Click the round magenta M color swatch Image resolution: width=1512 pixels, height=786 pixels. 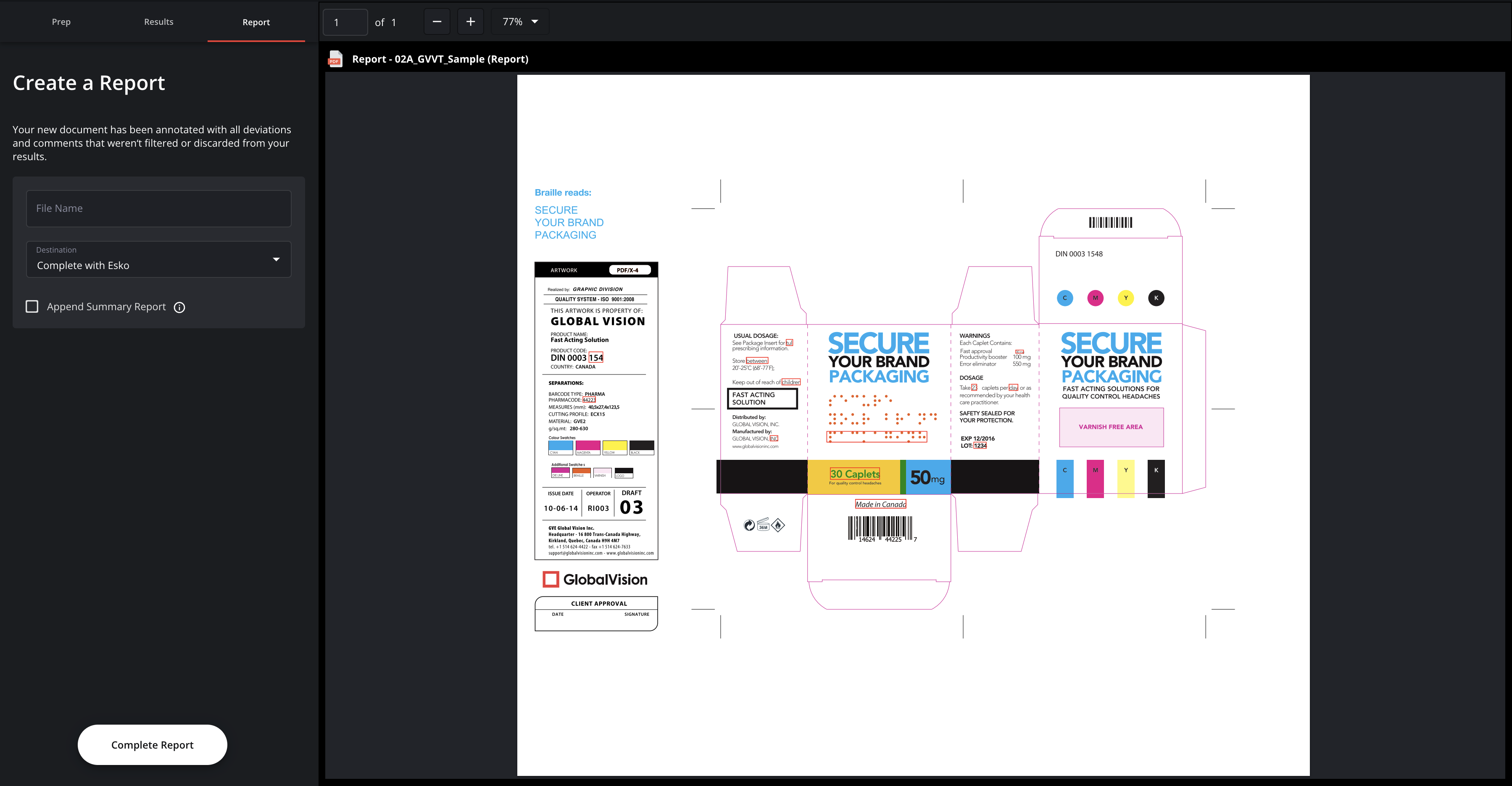click(x=1095, y=298)
